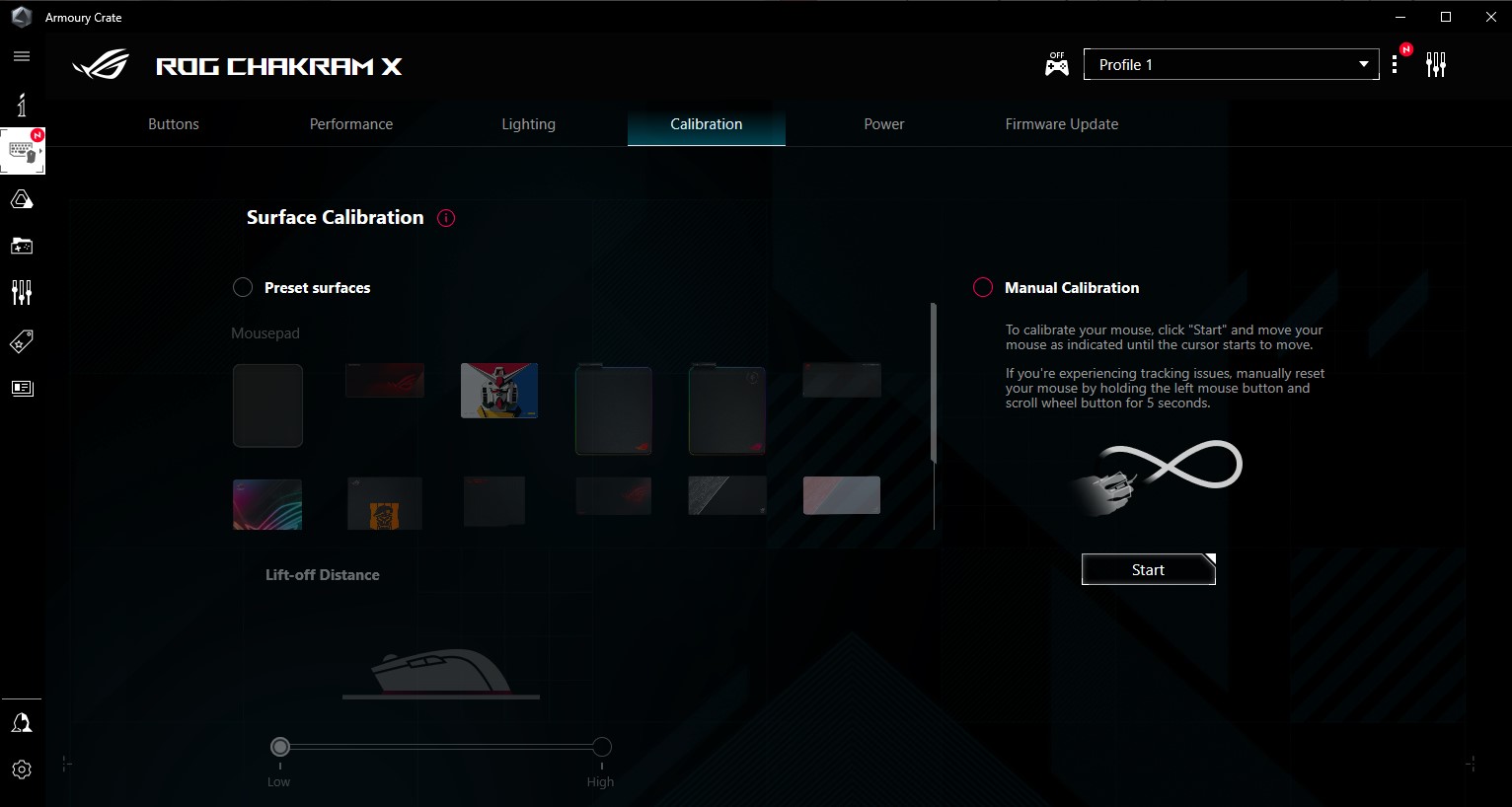Click the 'Mousepad' heading text
The height and width of the screenshot is (807, 1512).
(x=265, y=333)
